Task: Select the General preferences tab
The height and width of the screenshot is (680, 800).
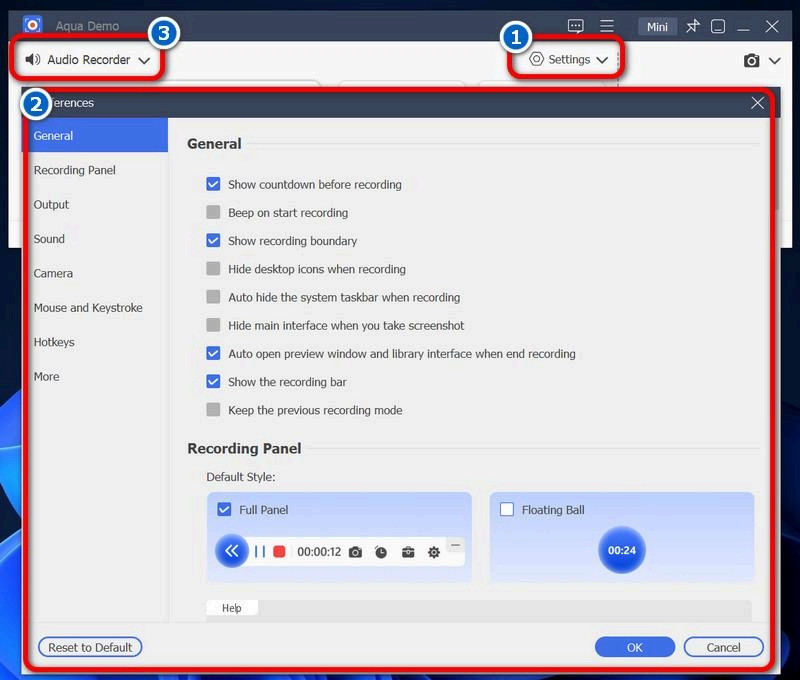Action: (95, 136)
